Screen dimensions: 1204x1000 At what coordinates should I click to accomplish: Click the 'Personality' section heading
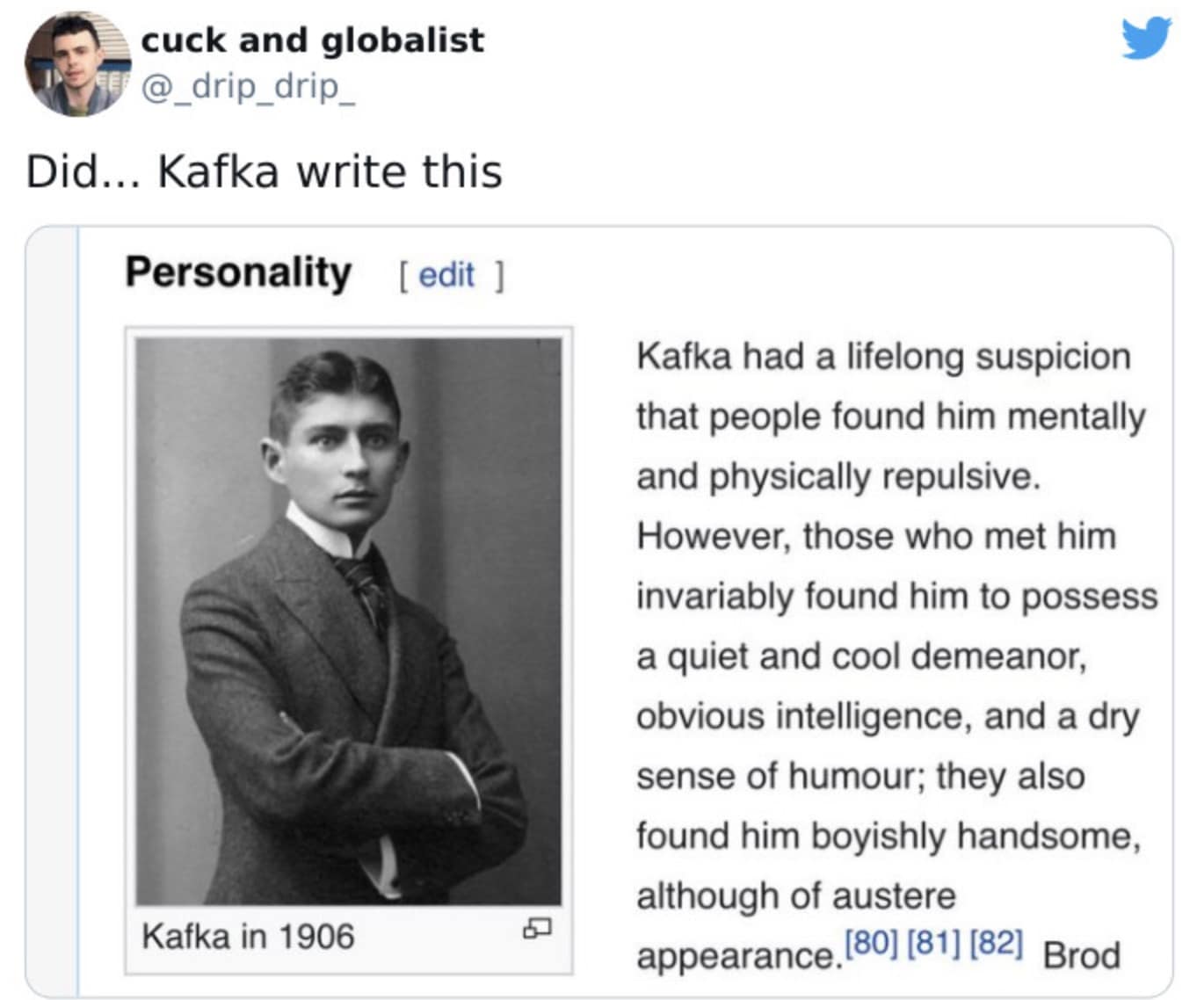tap(238, 272)
